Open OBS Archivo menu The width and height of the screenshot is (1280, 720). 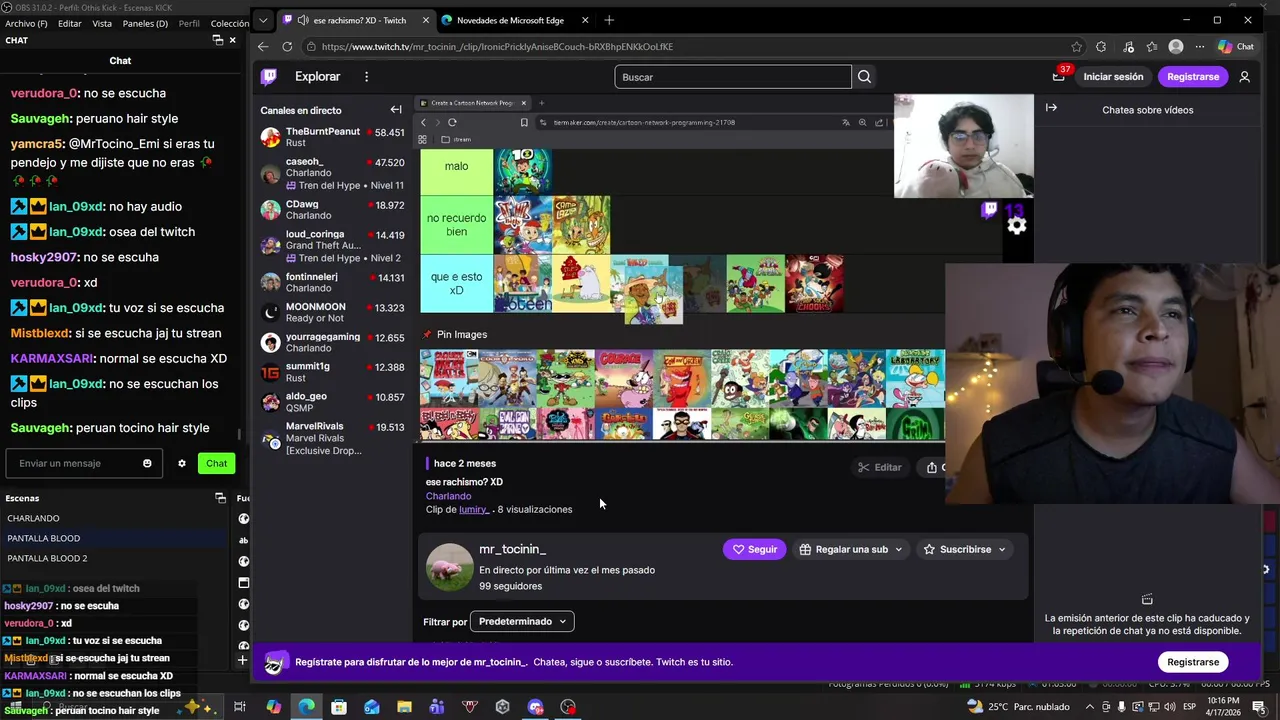tap(26, 23)
